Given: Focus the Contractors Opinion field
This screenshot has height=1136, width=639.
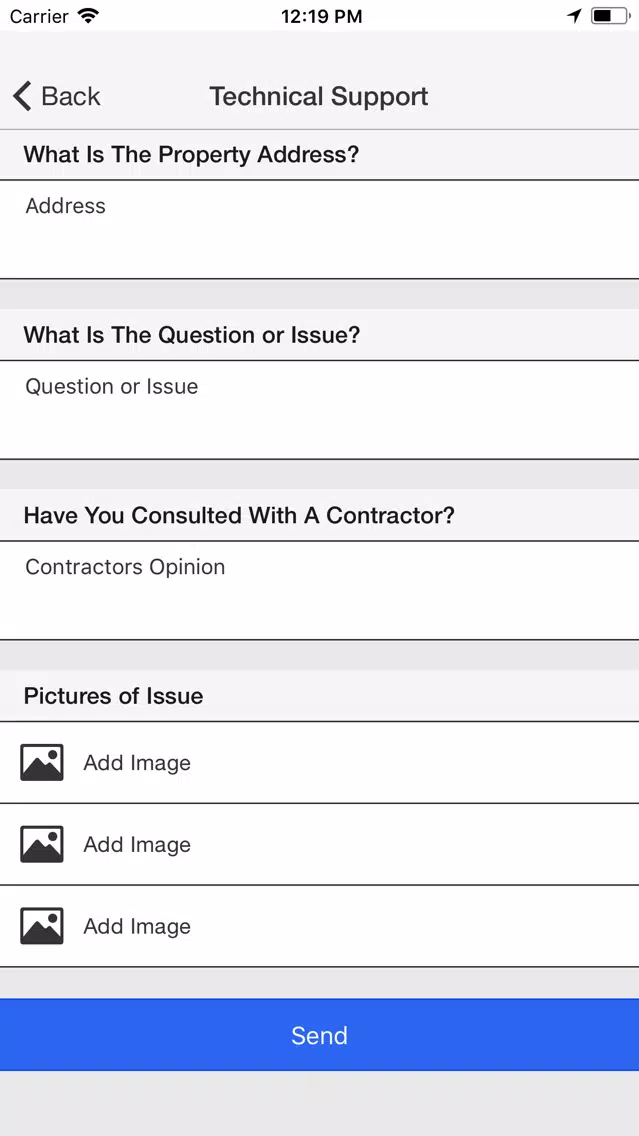Looking at the screenshot, I should (320, 590).
